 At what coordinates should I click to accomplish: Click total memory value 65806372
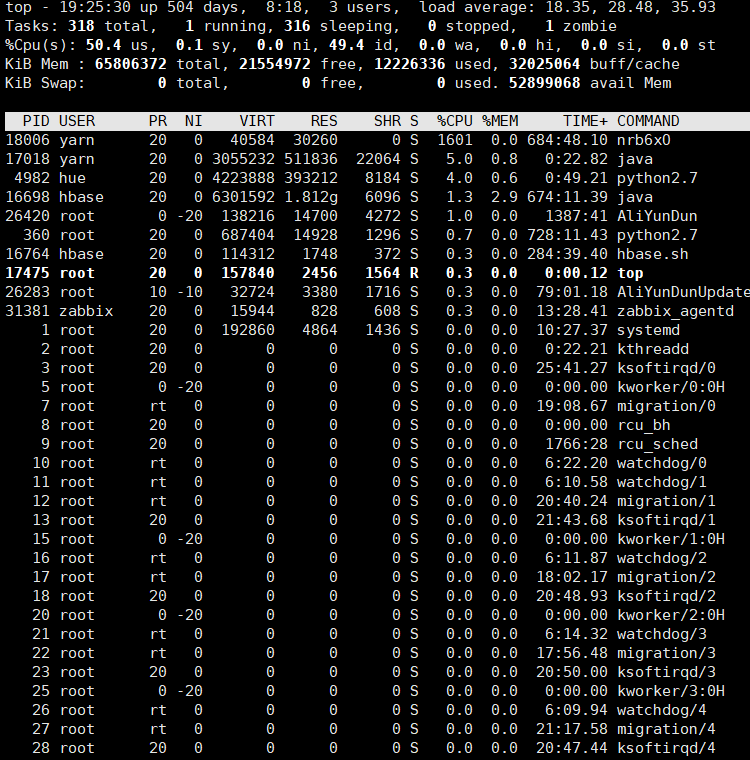(130, 64)
